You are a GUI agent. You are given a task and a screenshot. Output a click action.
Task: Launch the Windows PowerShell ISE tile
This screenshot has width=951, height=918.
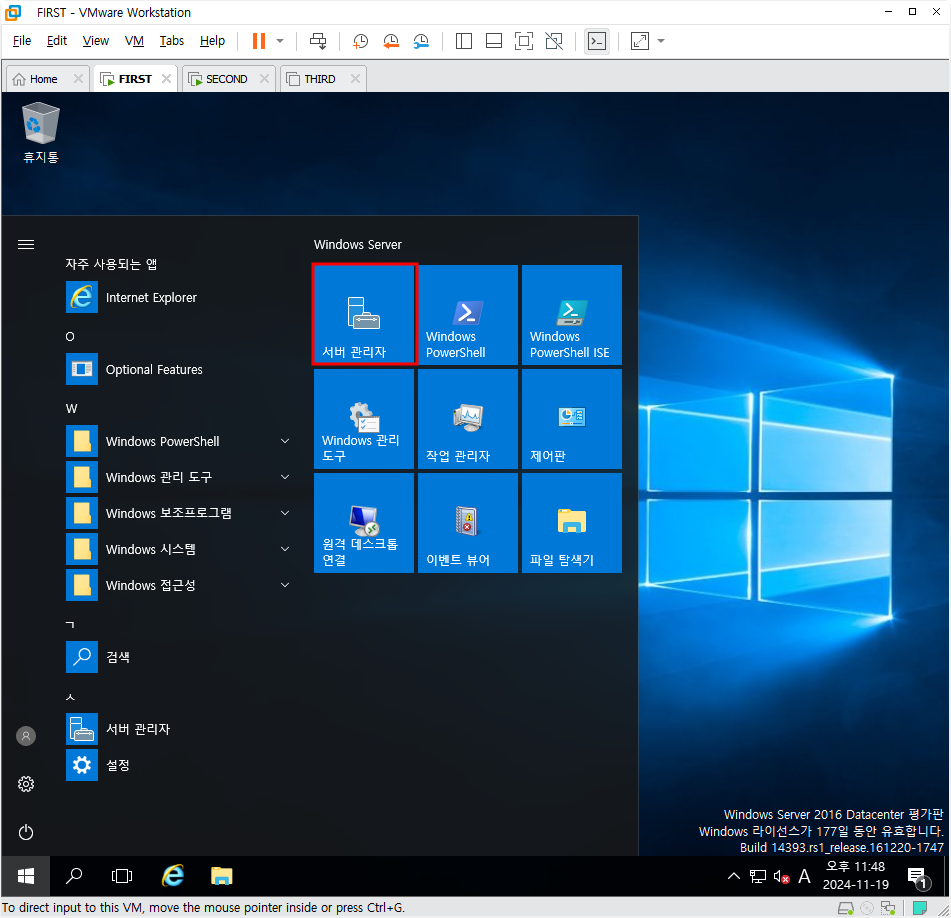coord(572,315)
